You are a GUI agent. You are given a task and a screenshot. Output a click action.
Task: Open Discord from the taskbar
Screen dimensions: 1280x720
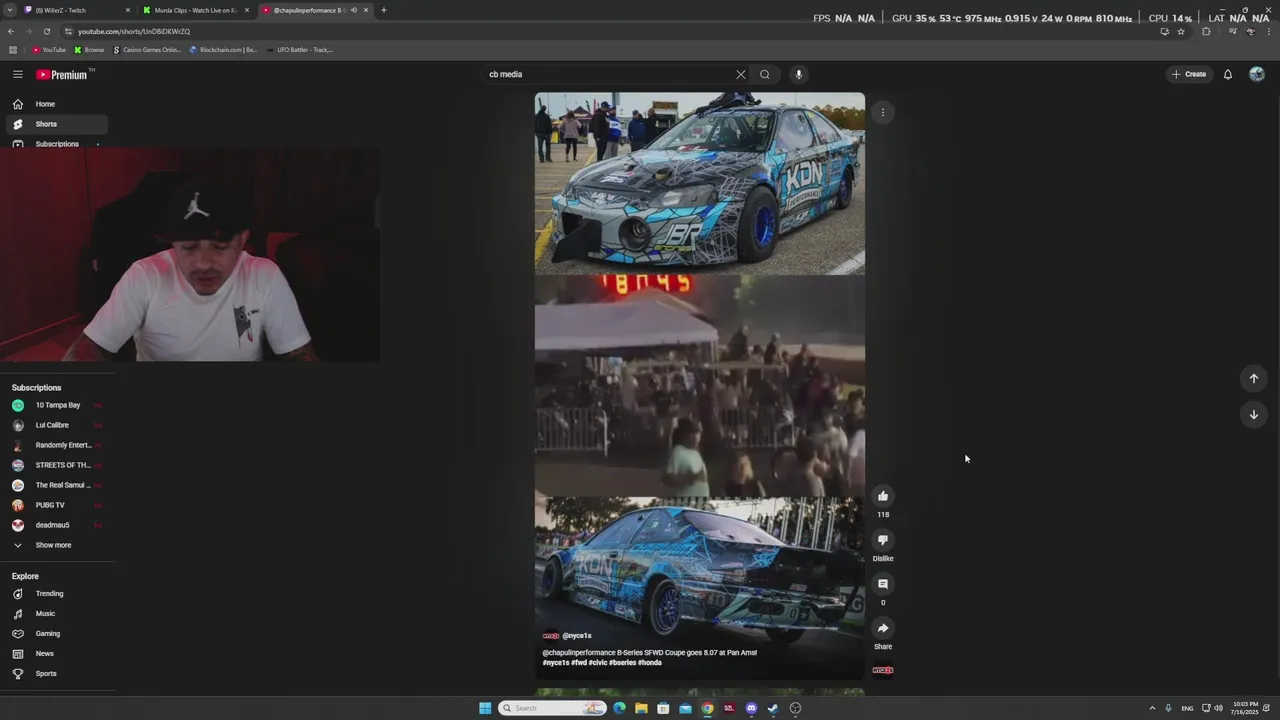pos(751,708)
